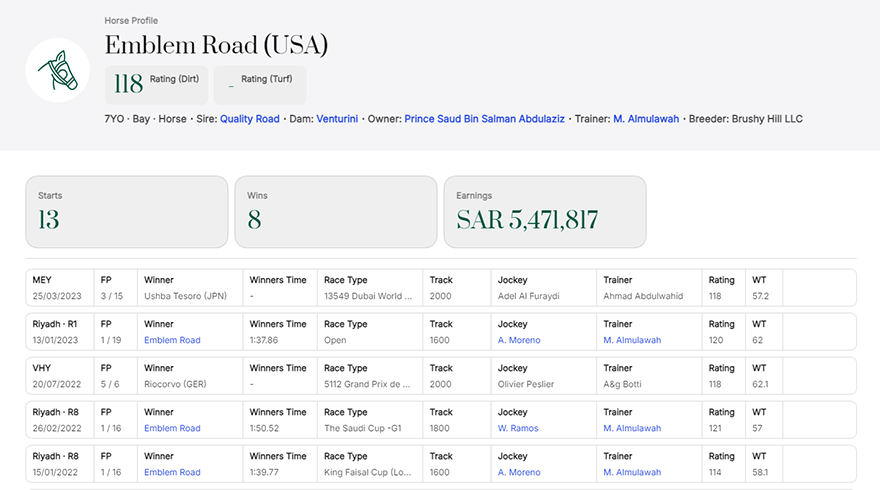The width and height of the screenshot is (880, 490).
Task: Select the Wins statistics card
Action: click(335, 212)
